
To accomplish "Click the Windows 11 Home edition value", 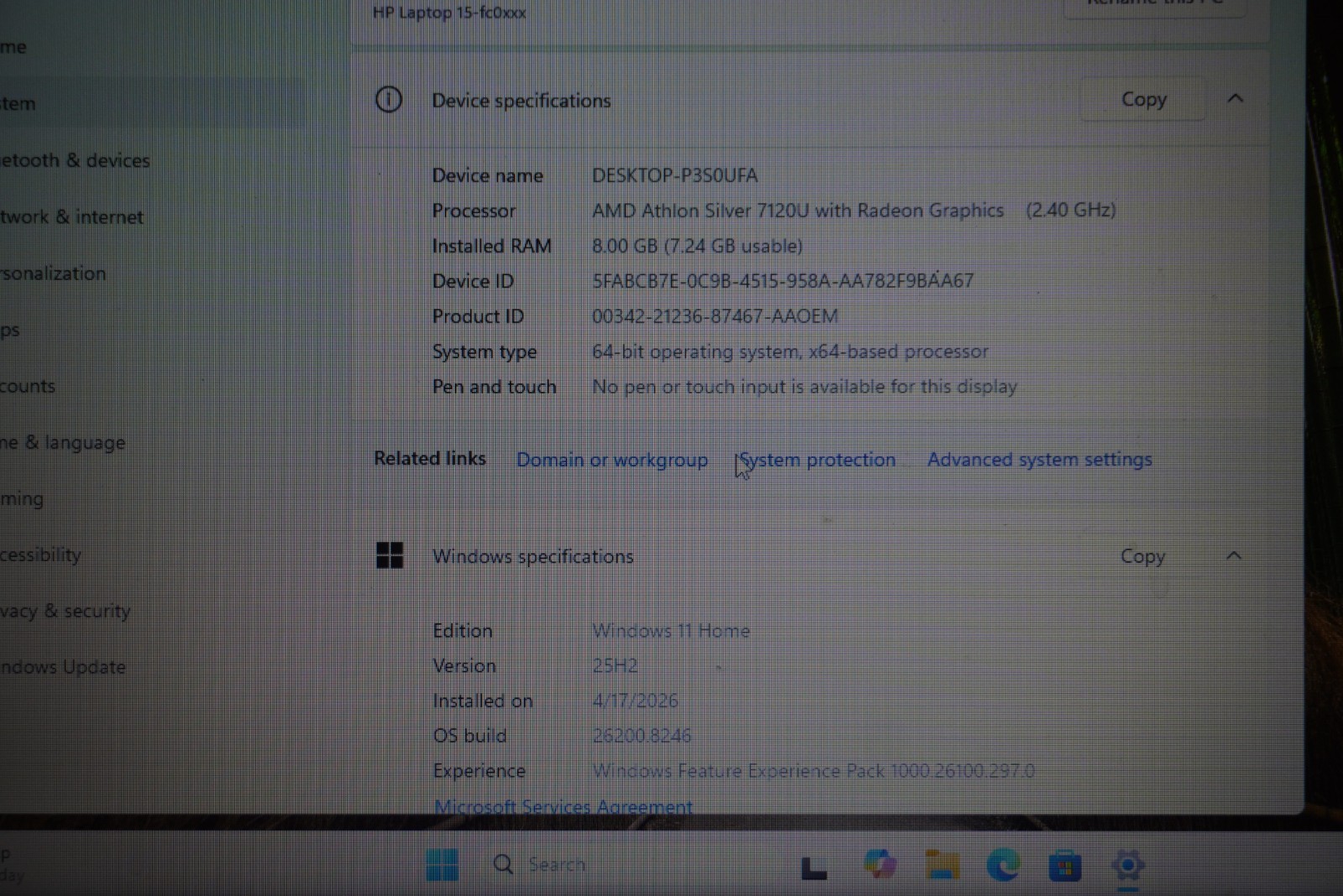I will tap(671, 631).
